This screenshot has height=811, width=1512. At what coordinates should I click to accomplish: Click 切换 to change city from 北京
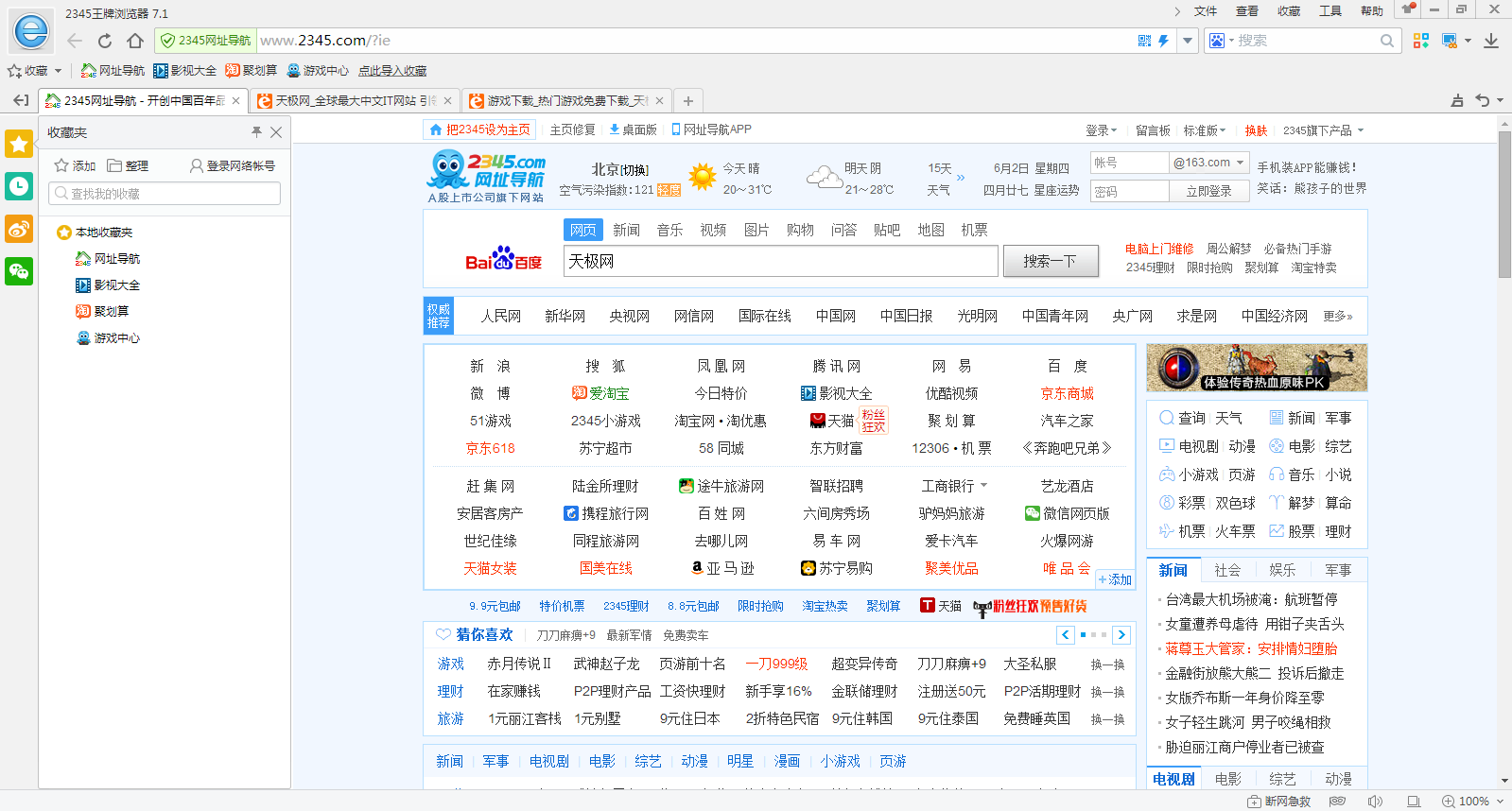coord(634,170)
